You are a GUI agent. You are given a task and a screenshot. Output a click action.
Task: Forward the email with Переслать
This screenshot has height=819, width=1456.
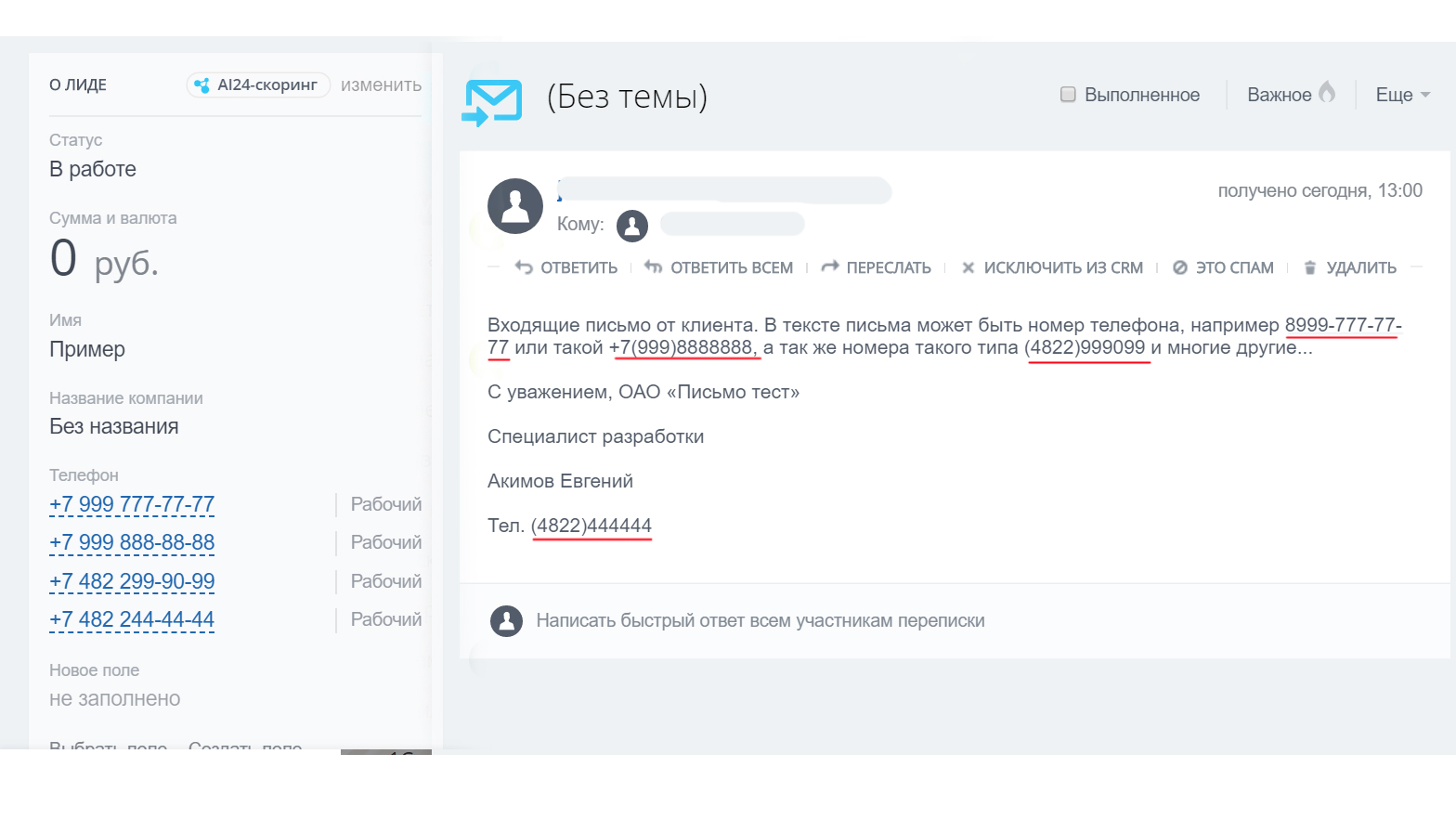coord(877,267)
